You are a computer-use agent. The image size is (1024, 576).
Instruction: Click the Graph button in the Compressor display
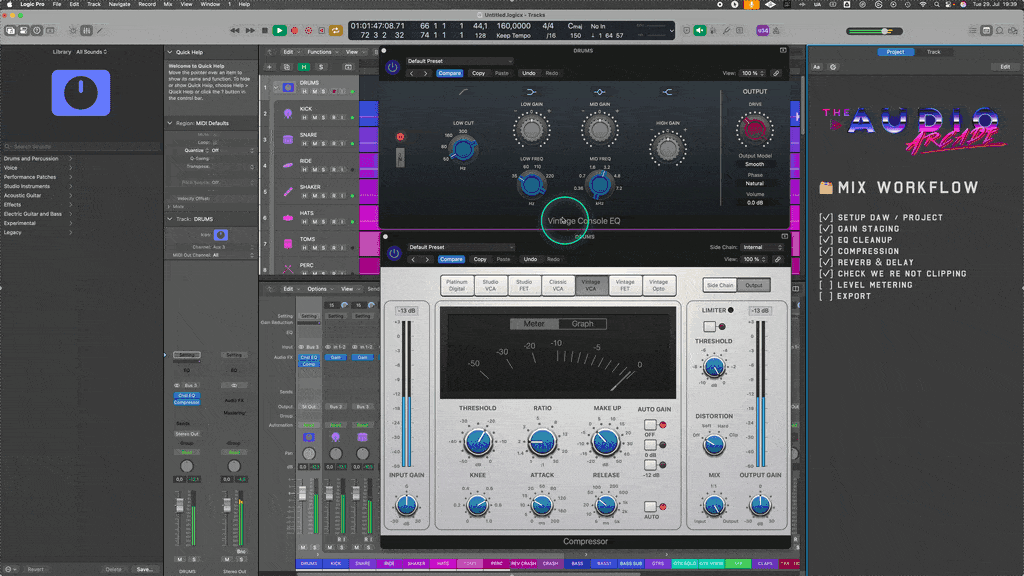click(x=582, y=324)
